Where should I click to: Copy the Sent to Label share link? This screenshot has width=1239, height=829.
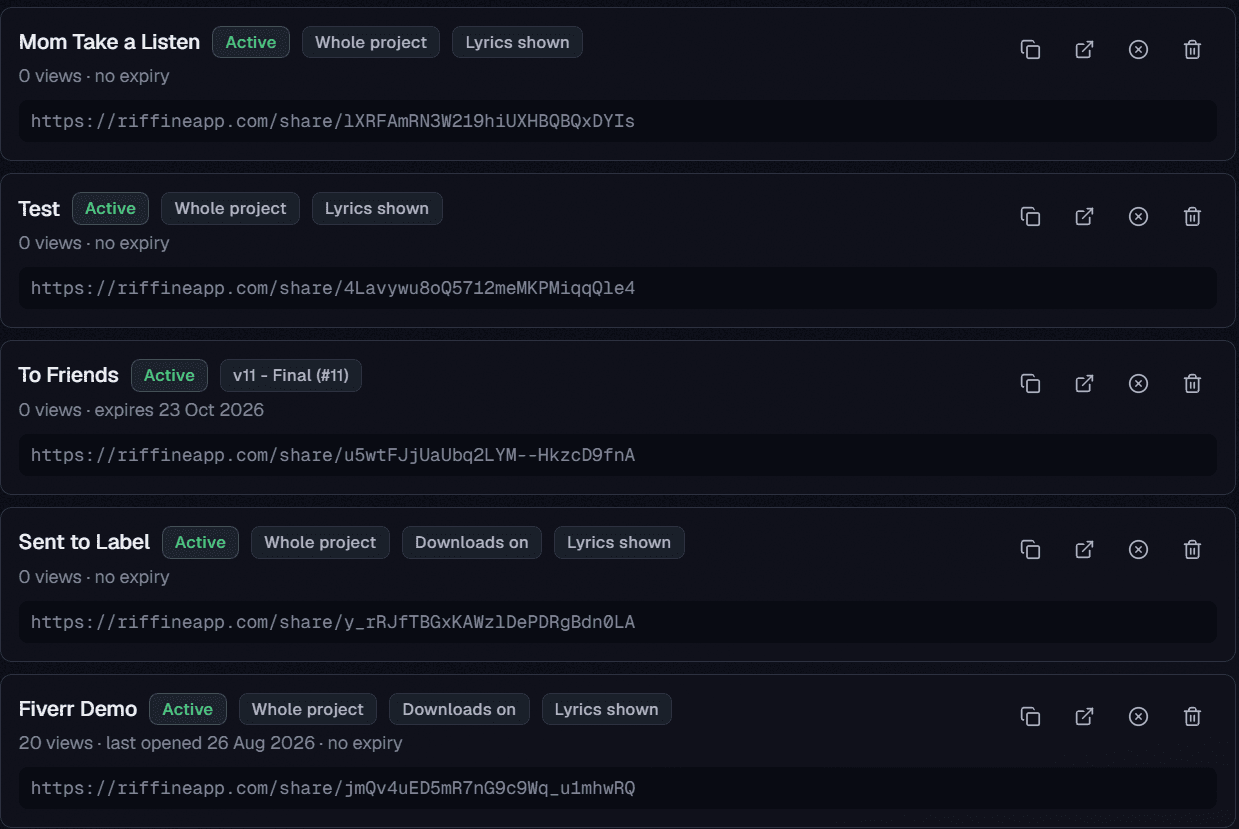coord(1030,549)
